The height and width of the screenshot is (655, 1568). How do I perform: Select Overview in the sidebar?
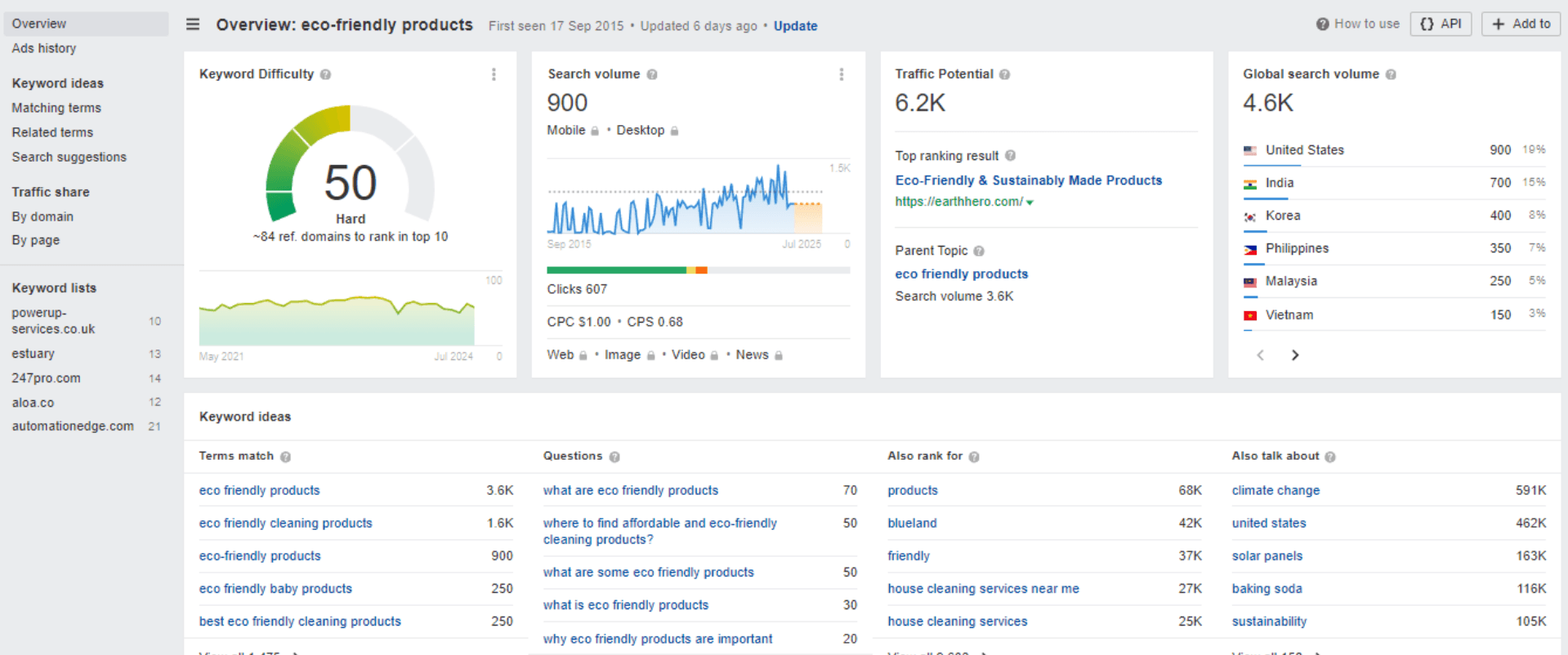tap(87, 24)
